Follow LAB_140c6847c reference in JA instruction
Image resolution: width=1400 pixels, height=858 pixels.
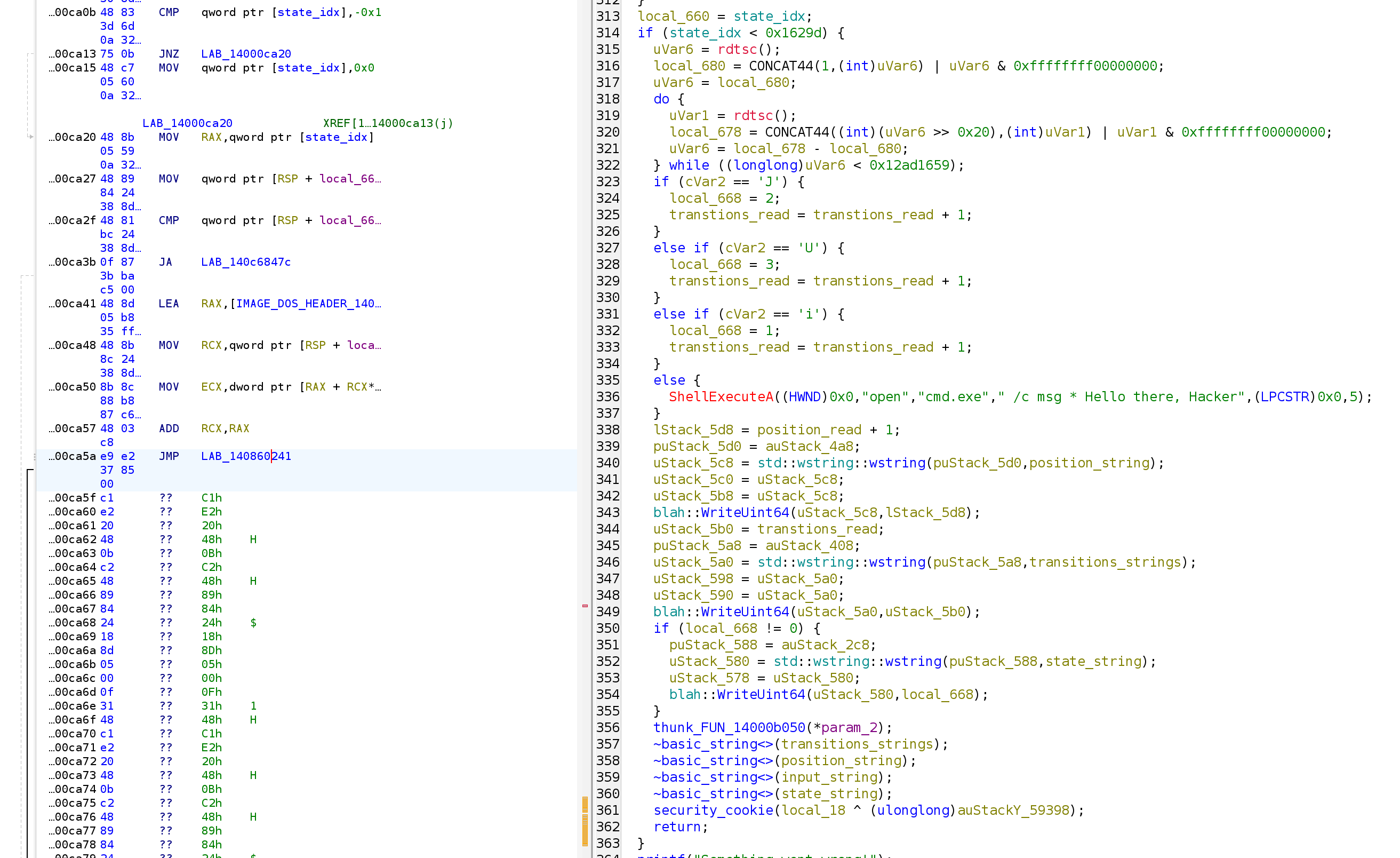[245, 261]
